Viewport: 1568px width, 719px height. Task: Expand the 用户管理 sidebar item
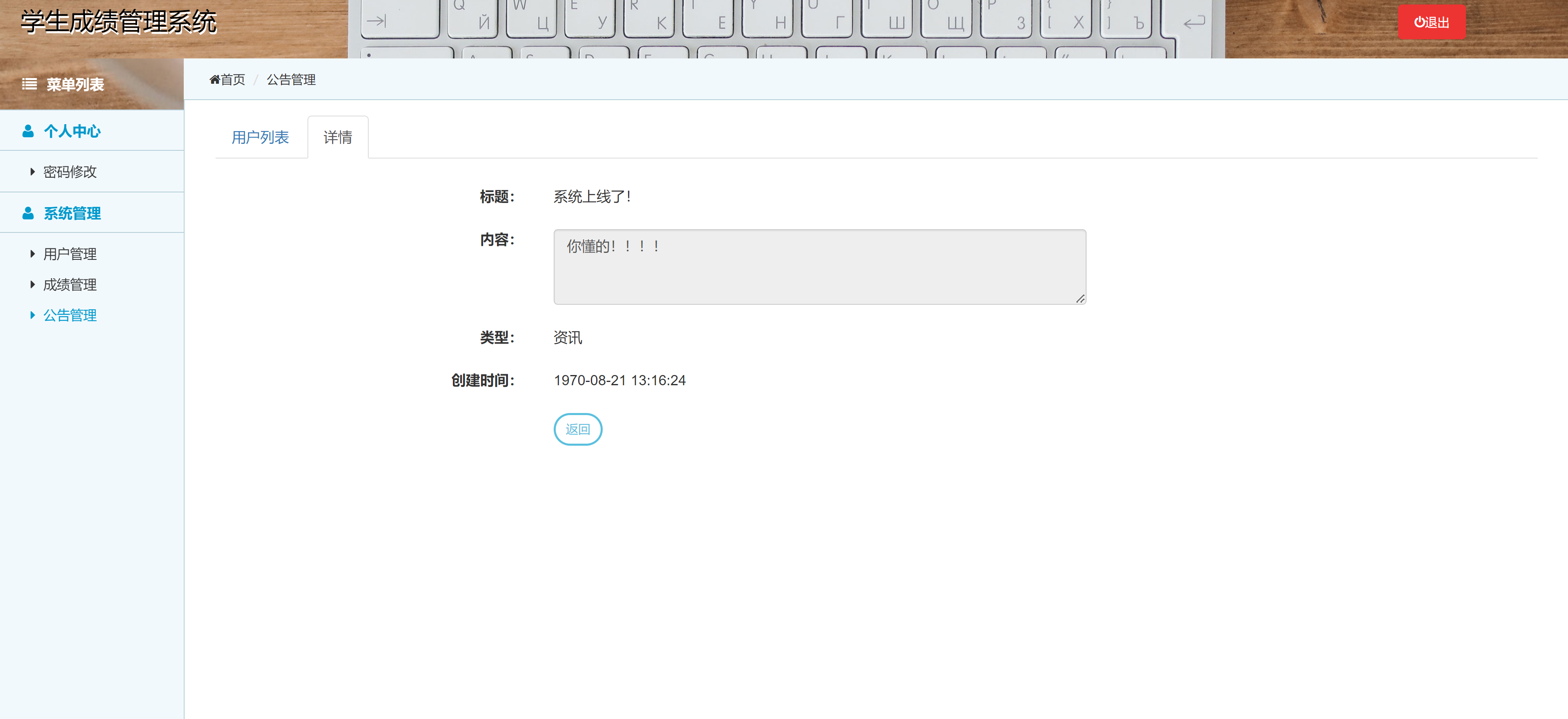point(33,254)
